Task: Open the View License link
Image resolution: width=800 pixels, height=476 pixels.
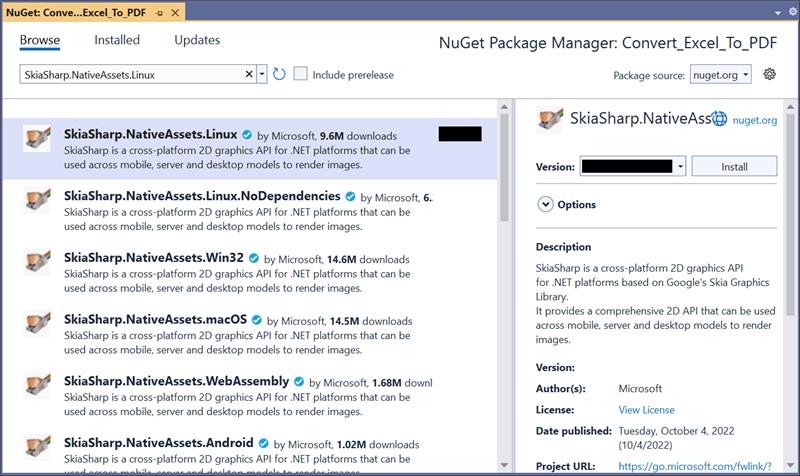Action: pyautogui.click(x=646, y=409)
